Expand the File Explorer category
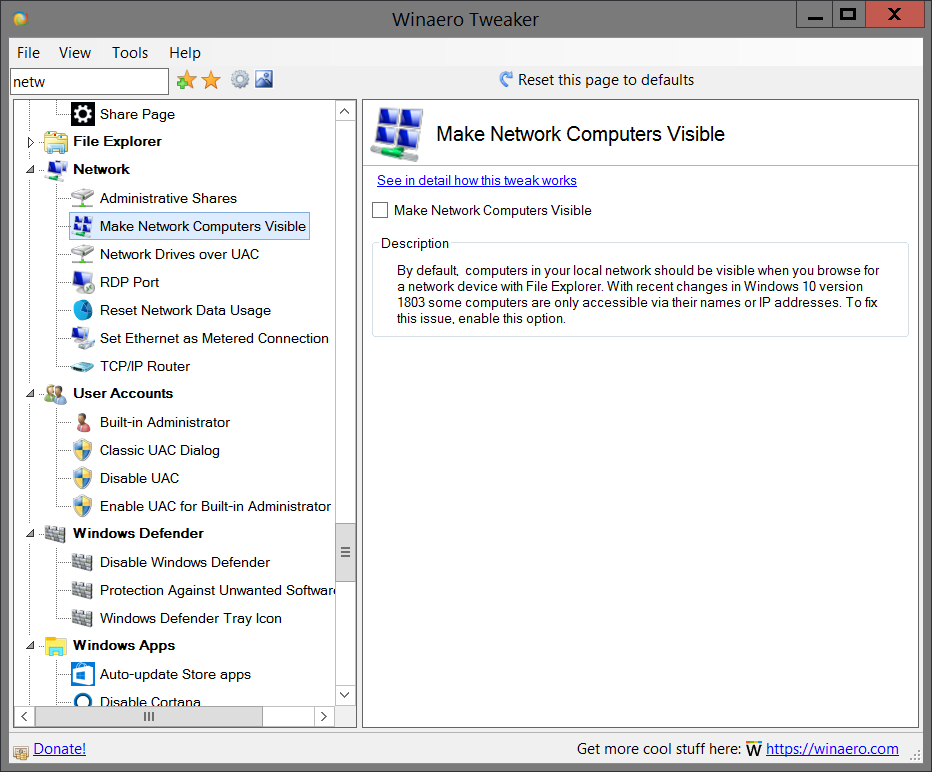Viewport: 932px width, 772px height. point(29,141)
